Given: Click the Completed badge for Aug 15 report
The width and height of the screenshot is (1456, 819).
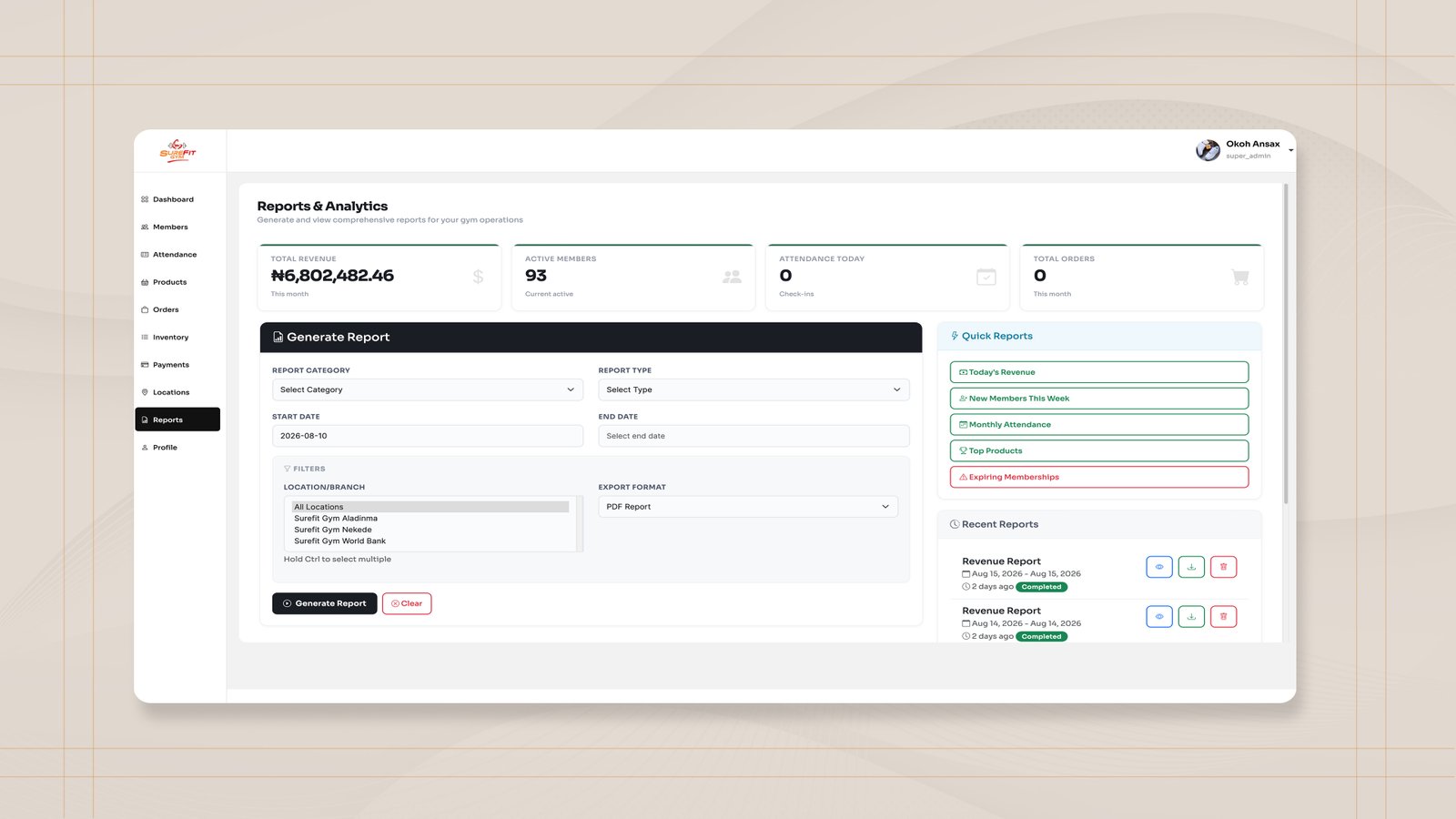Looking at the screenshot, I should point(1042,587).
